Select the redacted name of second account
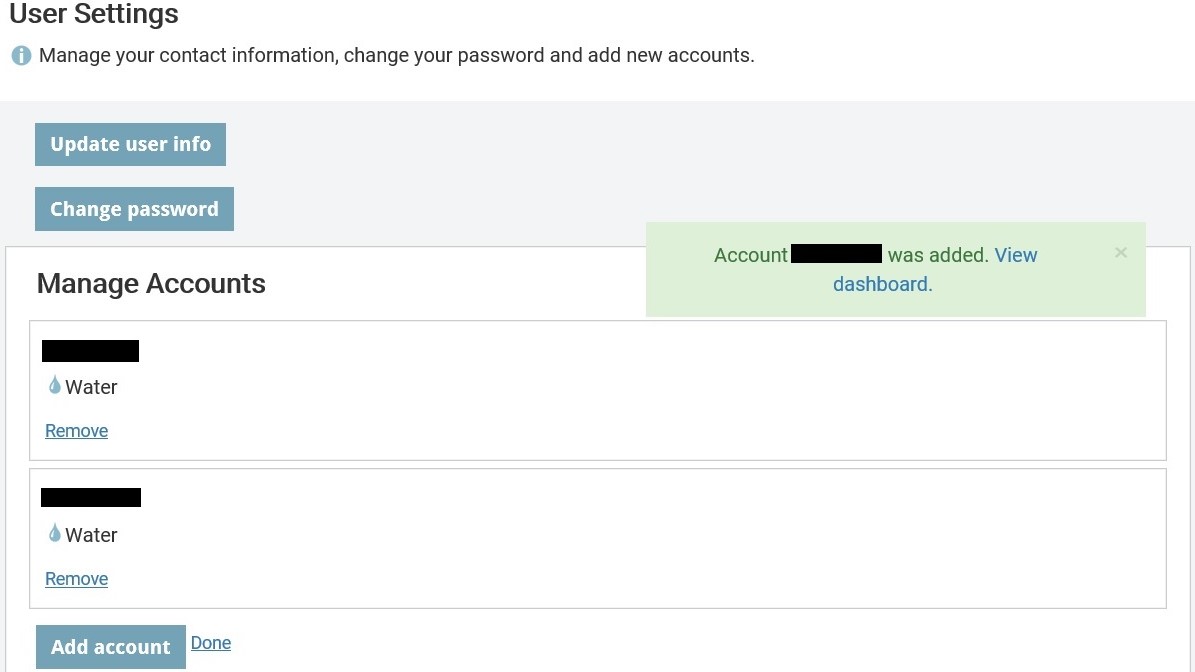This screenshot has width=1195, height=672. (91, 498)
